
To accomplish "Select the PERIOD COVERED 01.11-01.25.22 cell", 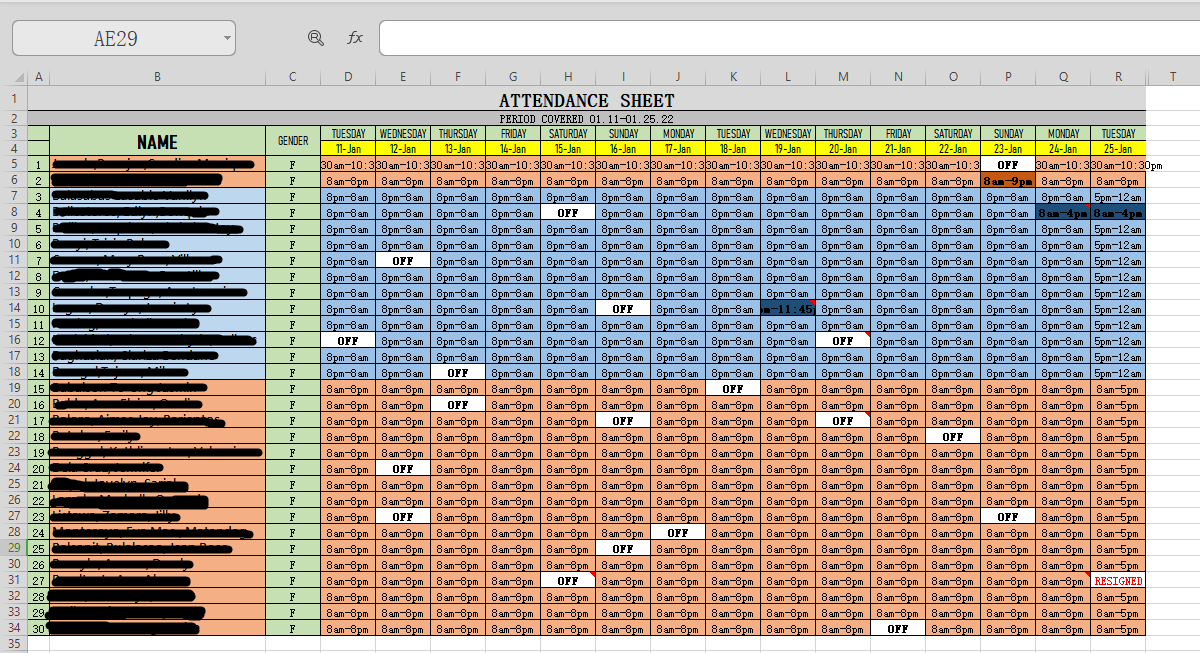I will [586, 118].
